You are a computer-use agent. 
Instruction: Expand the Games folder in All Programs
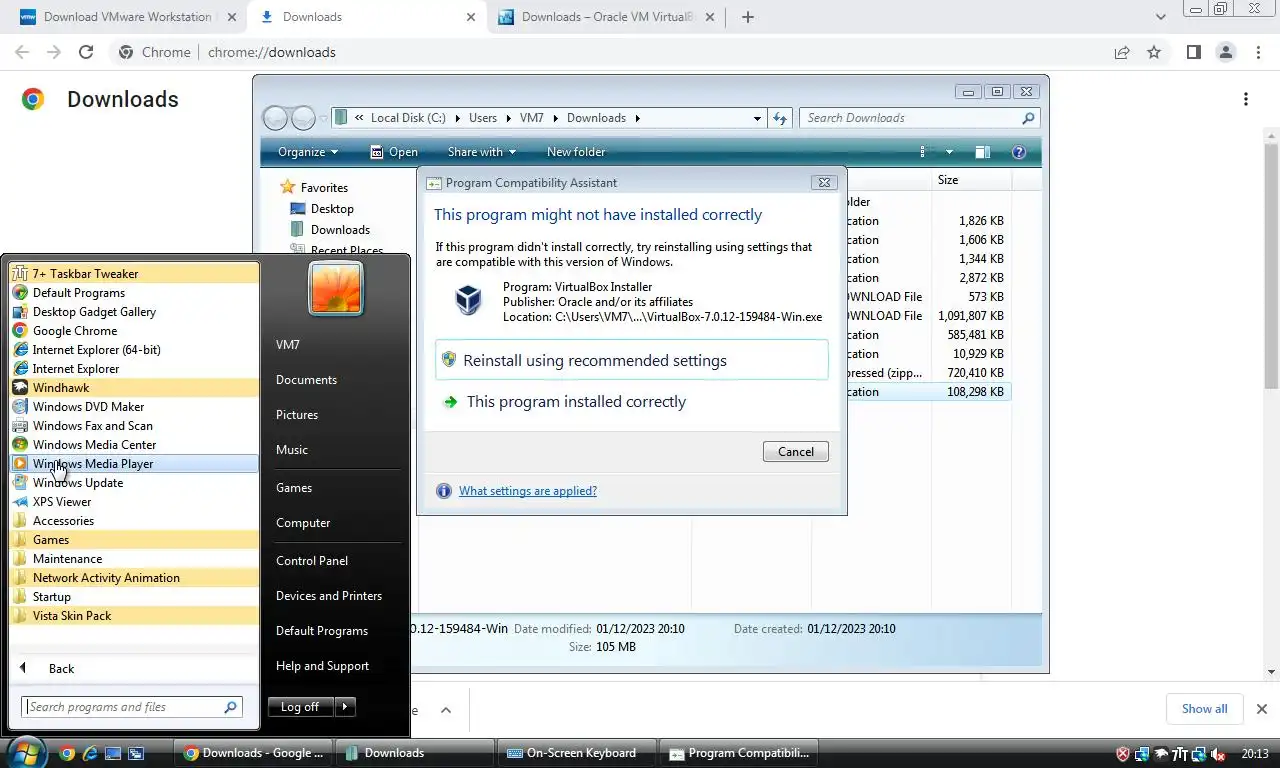click(x=134, y=539)
